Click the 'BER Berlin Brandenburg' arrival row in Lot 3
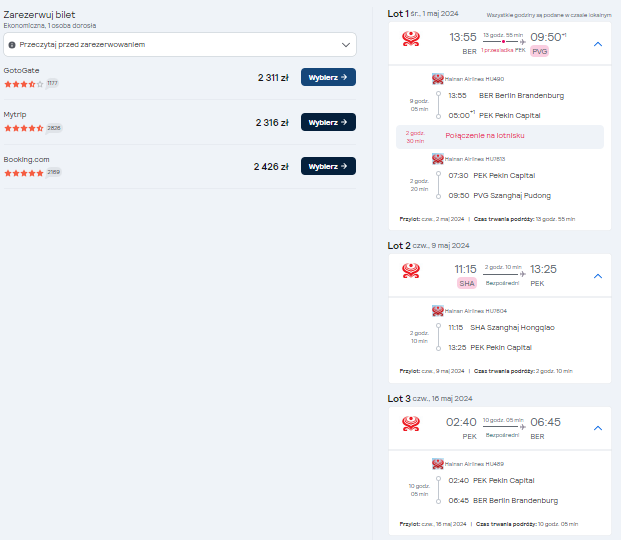Image resolution: width=621 pixels, height=540 pixels. tap(503, 501)
